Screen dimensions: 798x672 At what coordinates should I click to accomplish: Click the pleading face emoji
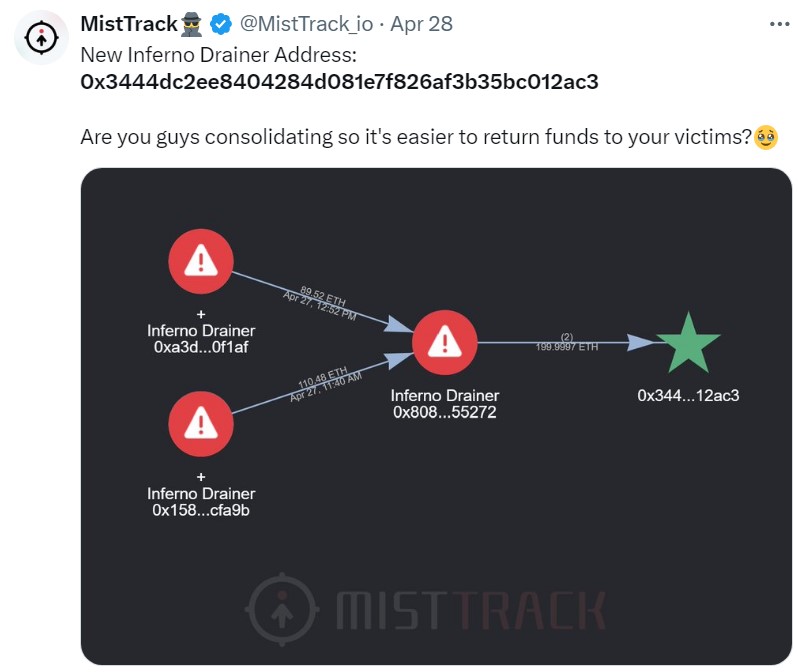pyautogui.click(x=765, y=137)
